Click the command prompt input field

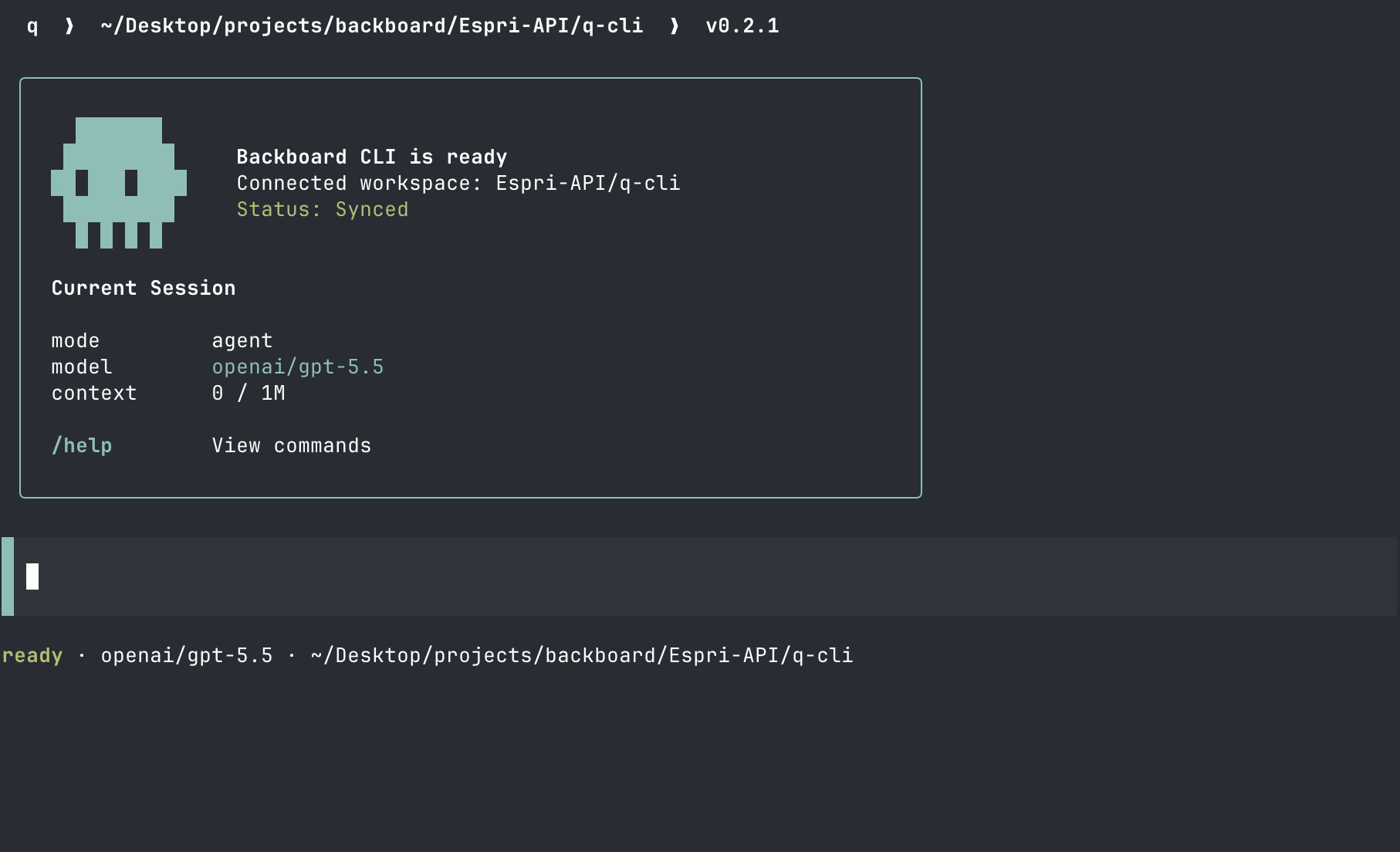pos(700,576)
